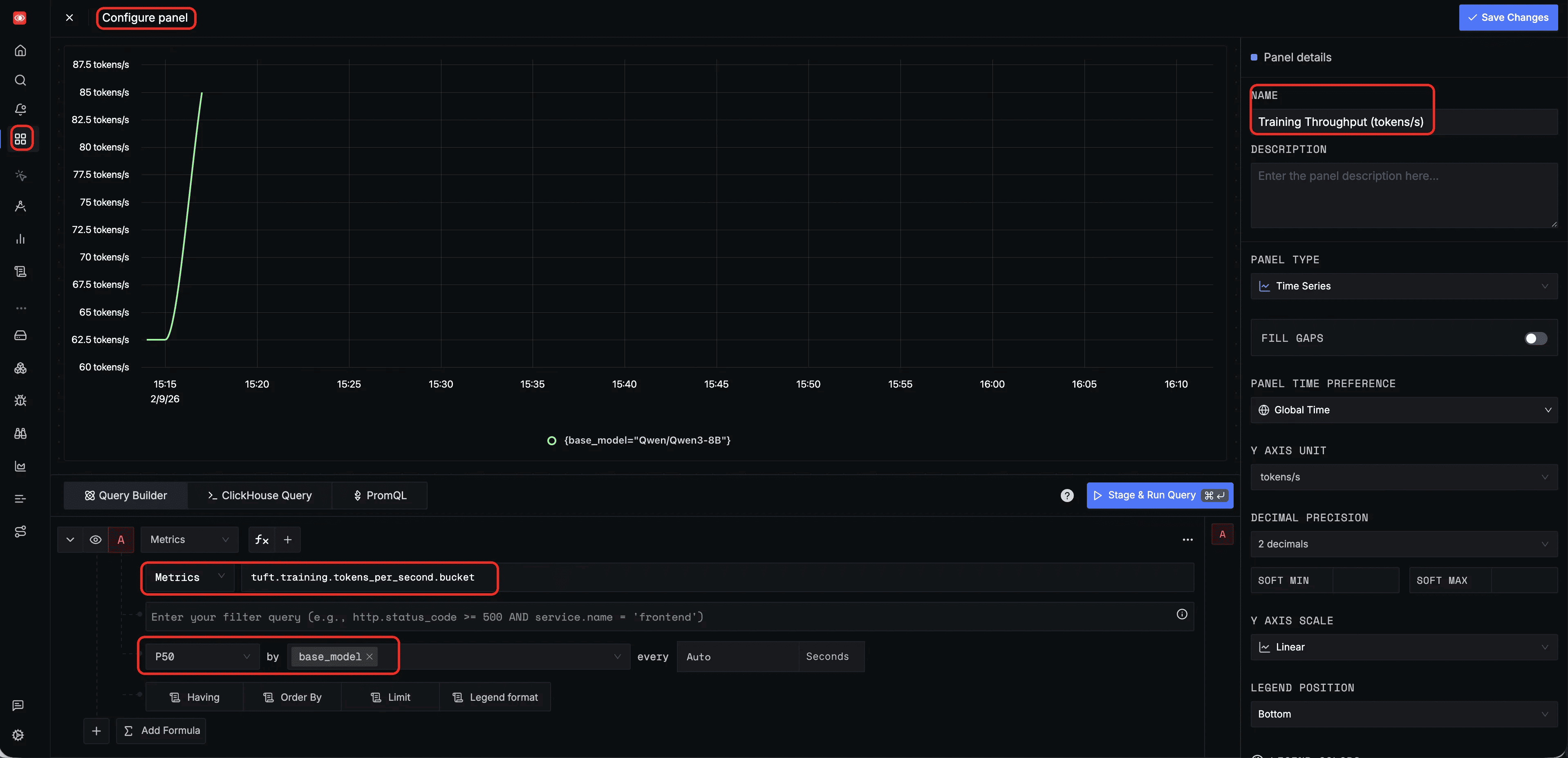Viewport: 1568px width, 758px height.
Task: Click the Save Changes button
Action: [1508, 18]
